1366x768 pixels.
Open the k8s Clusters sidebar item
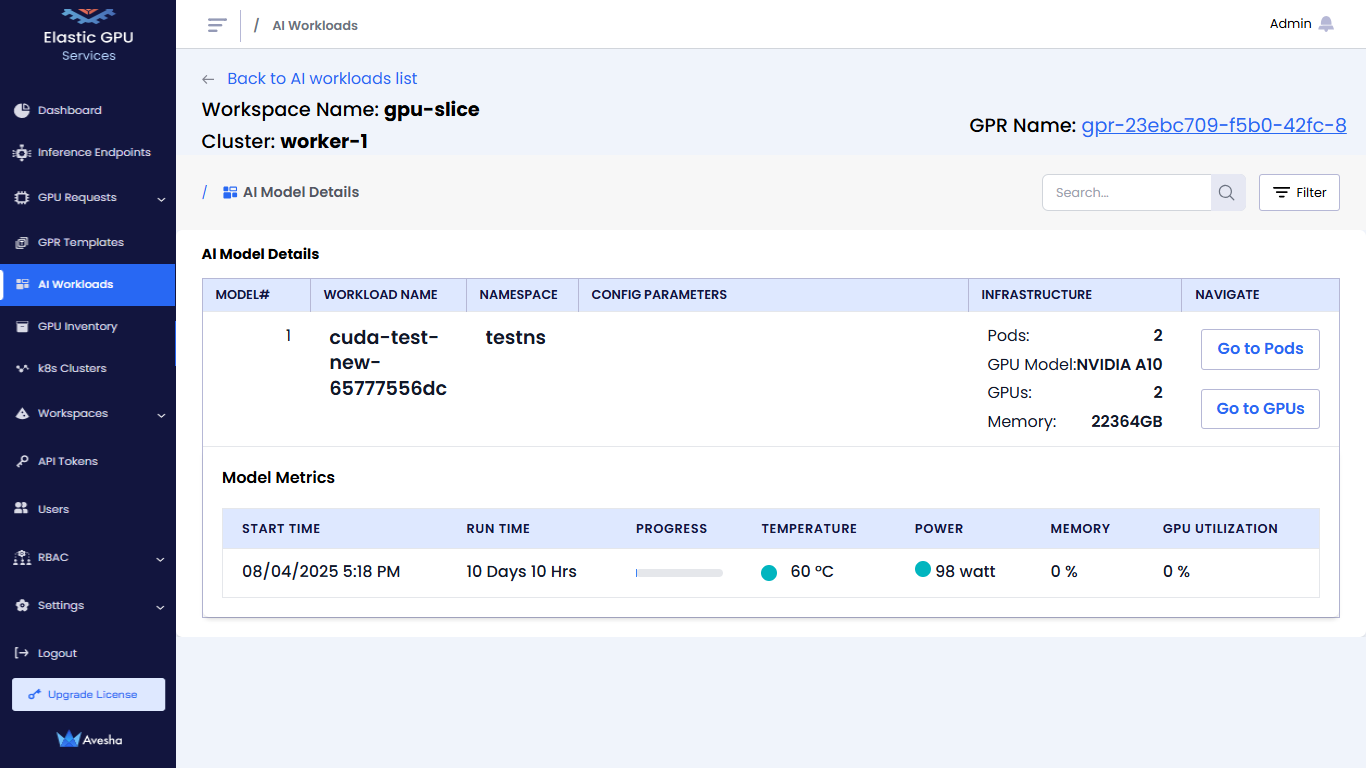[71, 369]
